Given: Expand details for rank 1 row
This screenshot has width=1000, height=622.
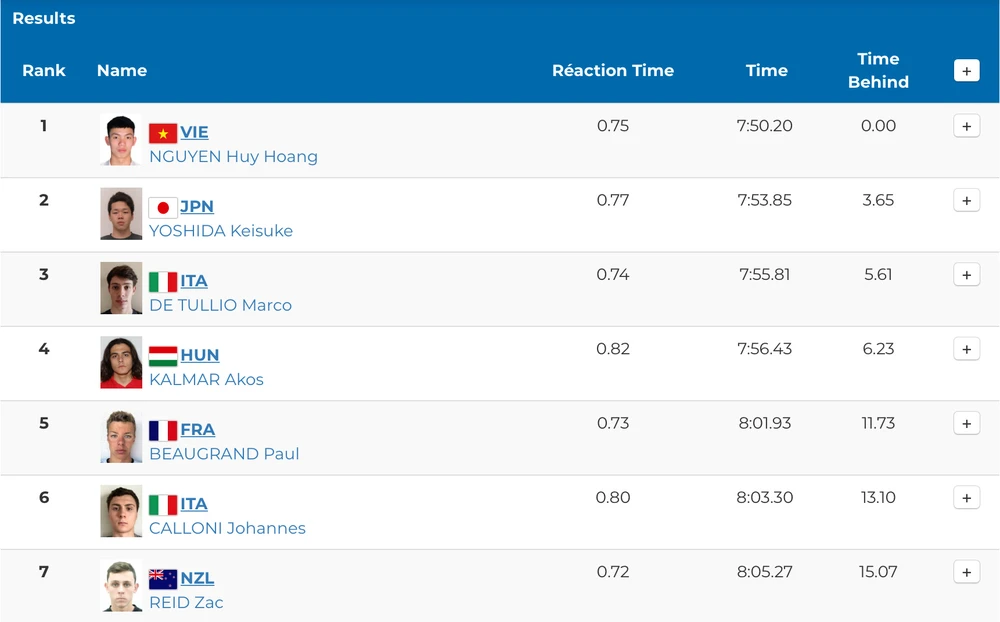Looking at the screenshot, I should coord(966,127).
